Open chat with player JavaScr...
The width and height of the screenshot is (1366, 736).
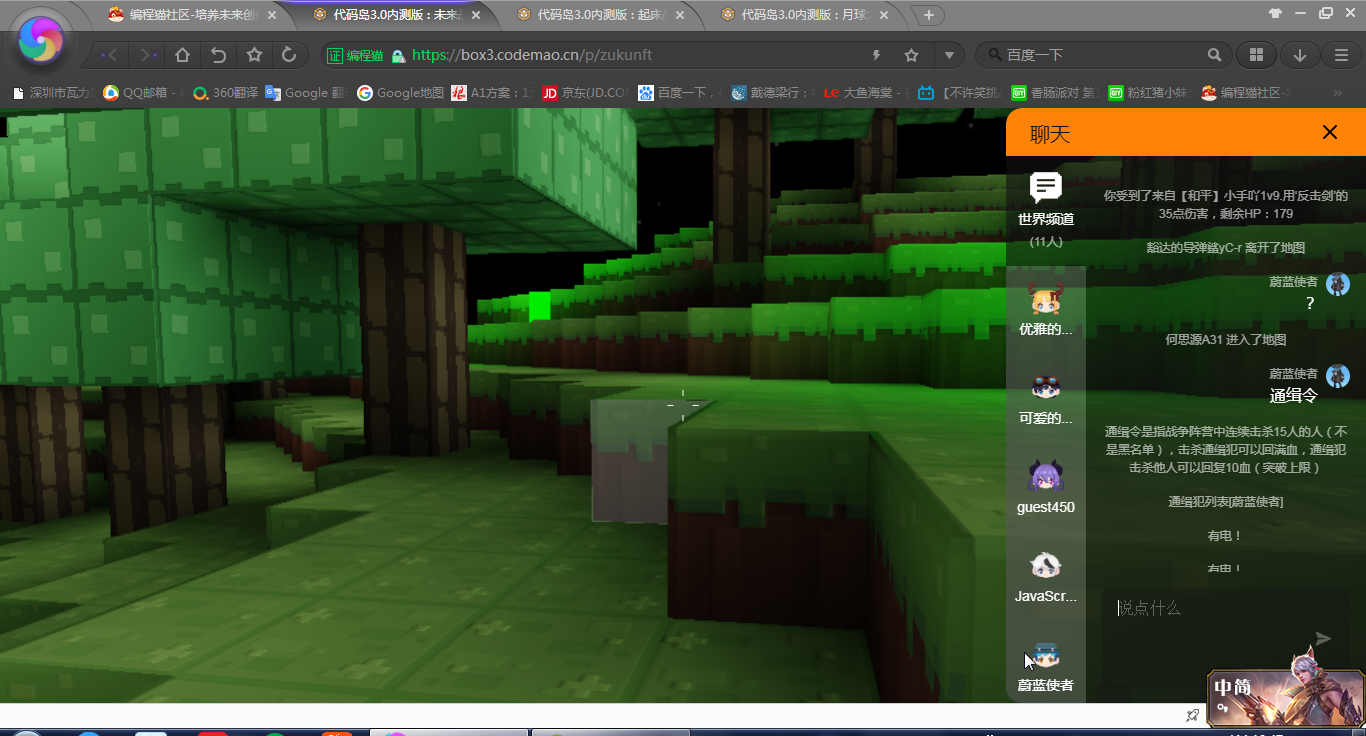click(x=1046, y=577)
